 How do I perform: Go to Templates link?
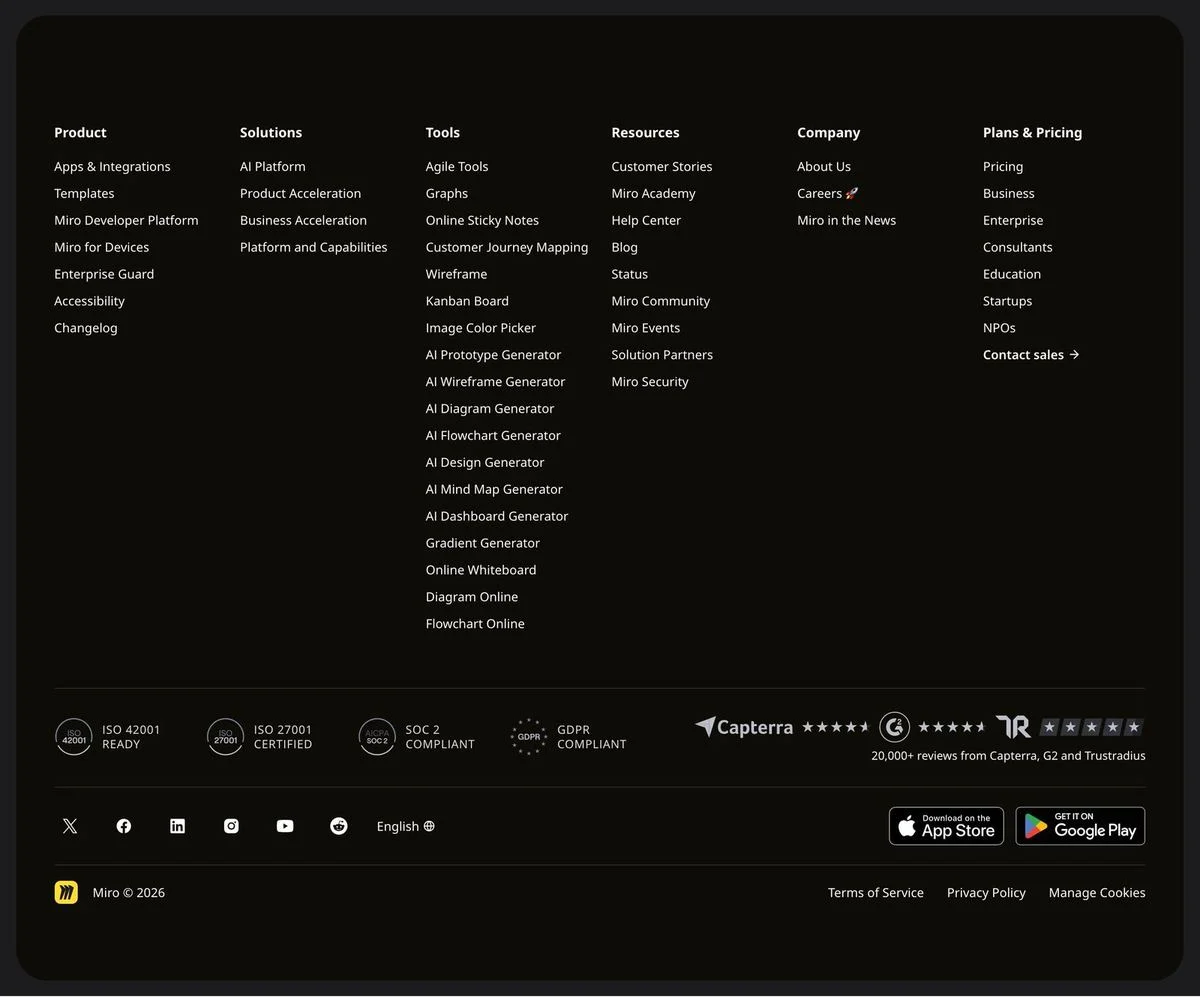coord(84,194)
